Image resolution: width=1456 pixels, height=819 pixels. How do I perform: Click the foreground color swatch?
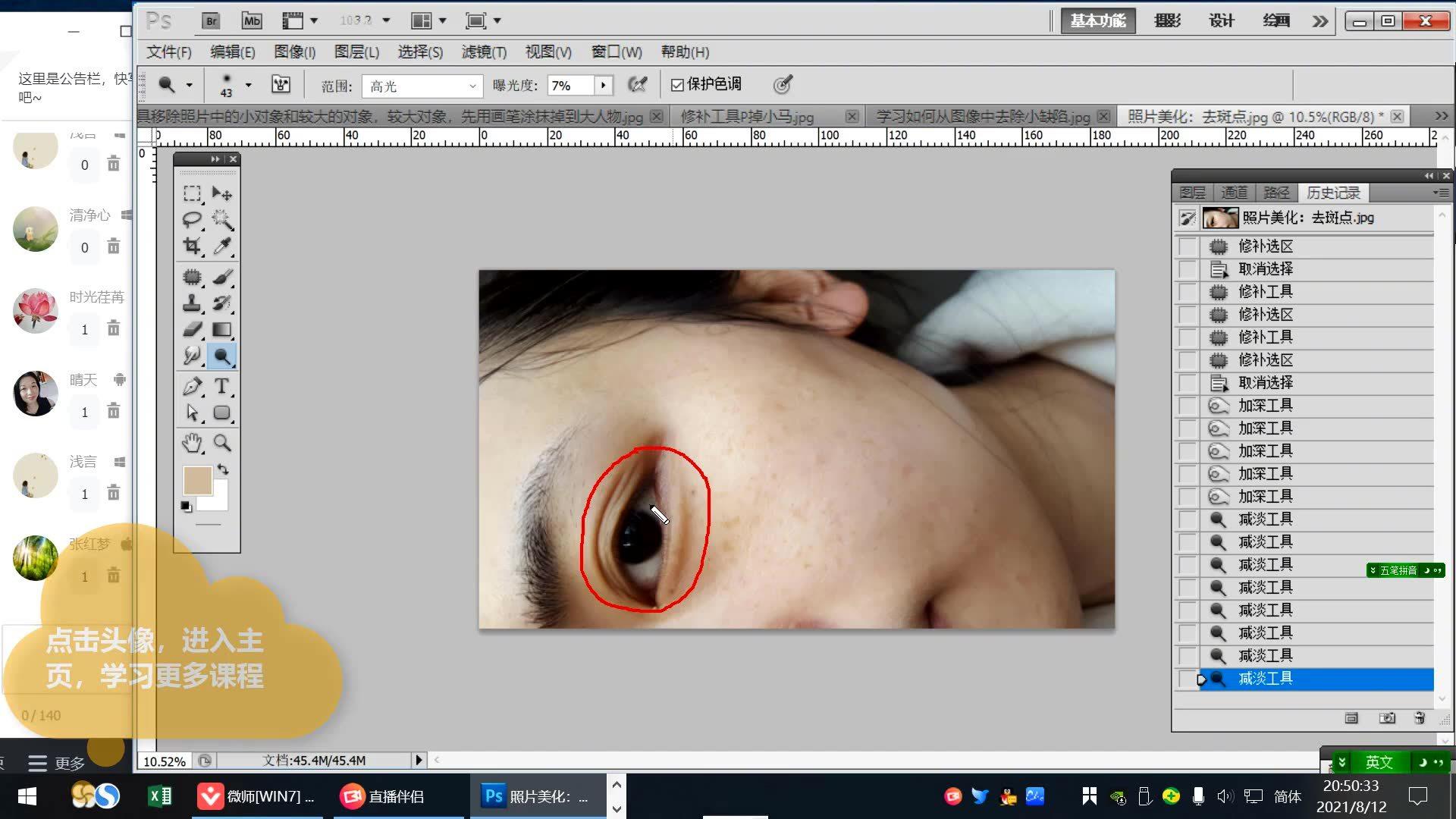point(196,481)
